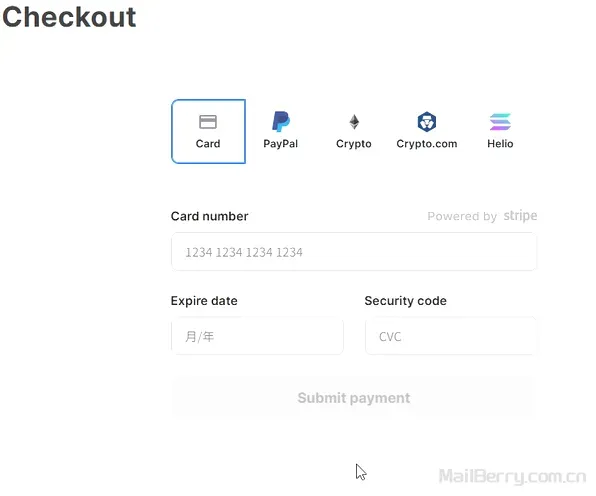This screenshot has width=596, height=496.
Task: Click the Ethereum diamond Crypto icon
Action: click(354, 122)
